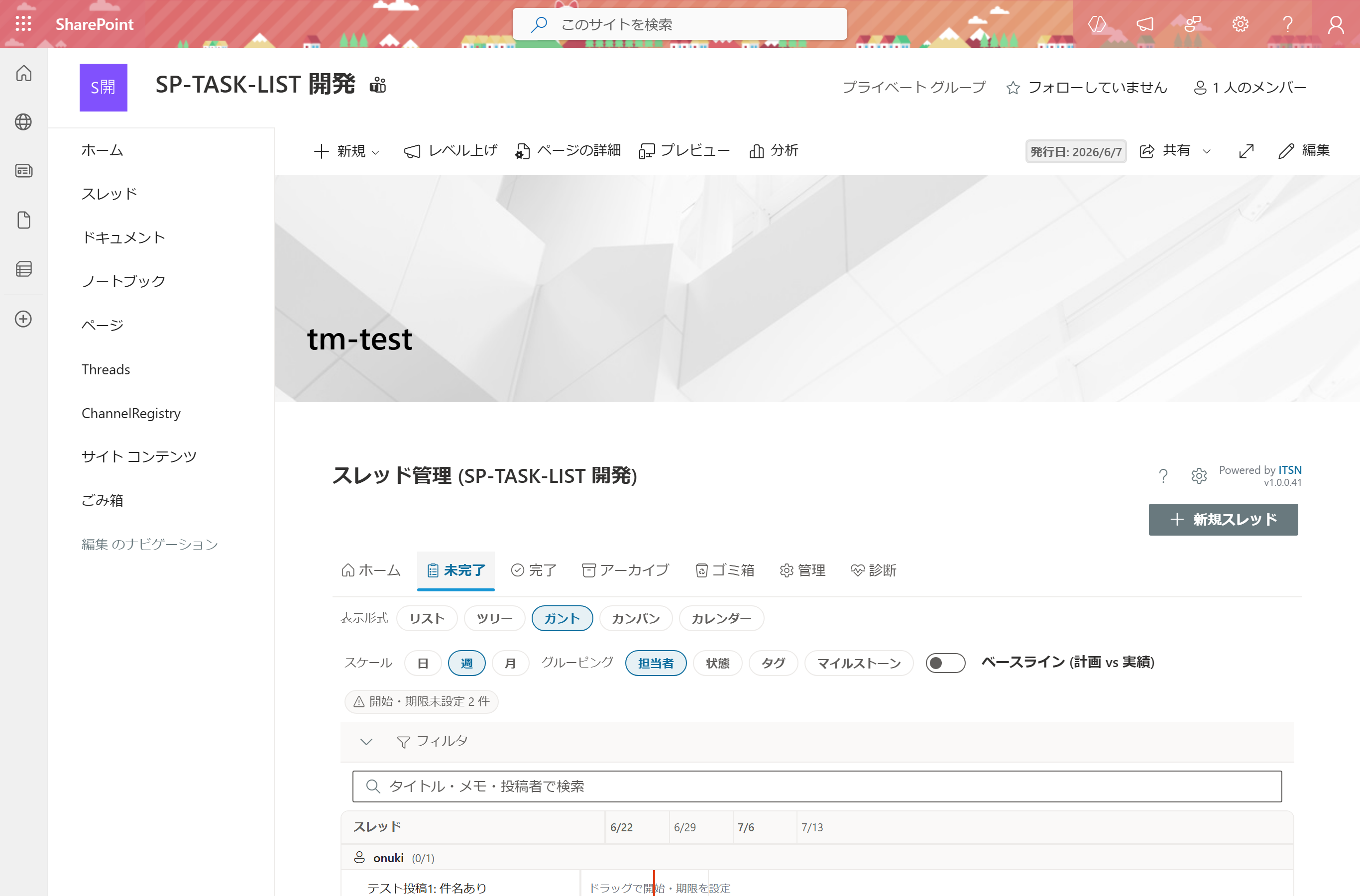
Task: Click the Teams icon beside site title
Action: [x=378, y=85]
